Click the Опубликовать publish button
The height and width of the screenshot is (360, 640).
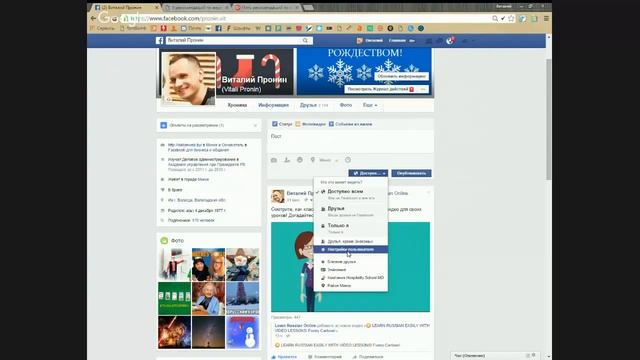pos(411,173)
